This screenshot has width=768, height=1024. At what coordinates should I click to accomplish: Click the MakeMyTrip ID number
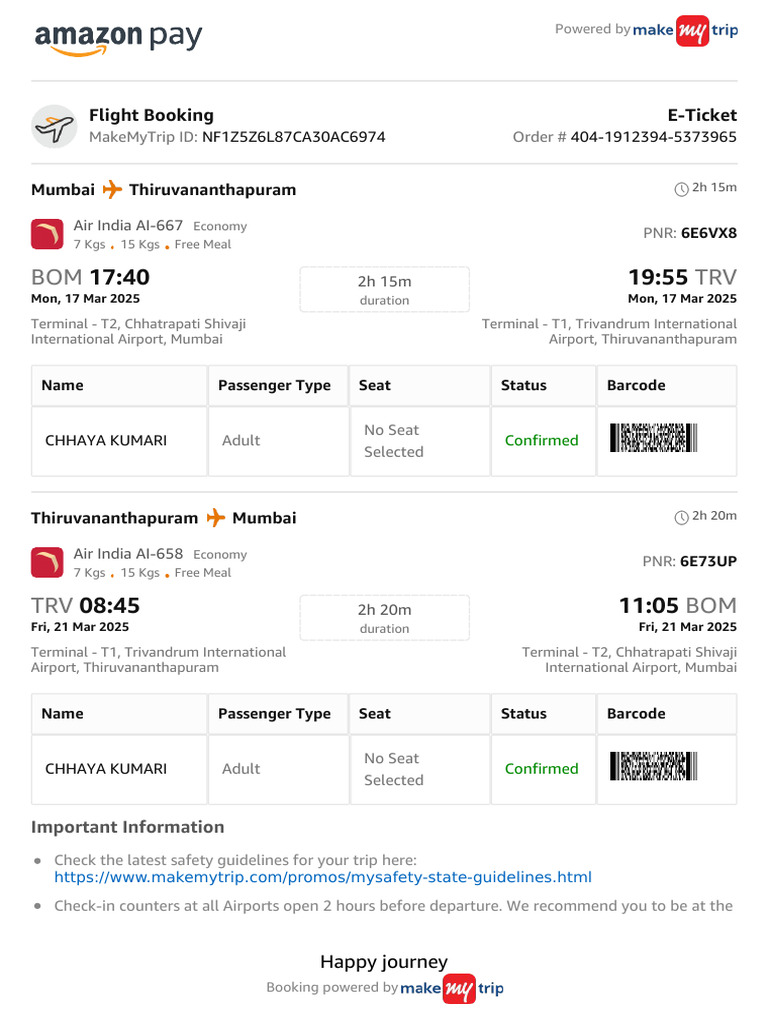point(293,137)
